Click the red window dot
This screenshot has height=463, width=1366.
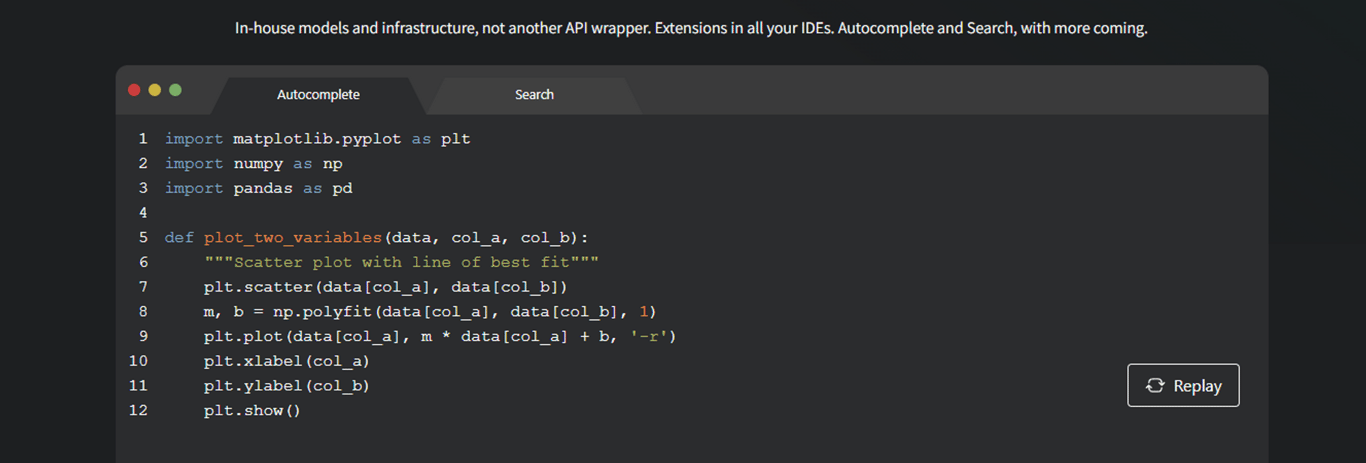coord(134,90)
